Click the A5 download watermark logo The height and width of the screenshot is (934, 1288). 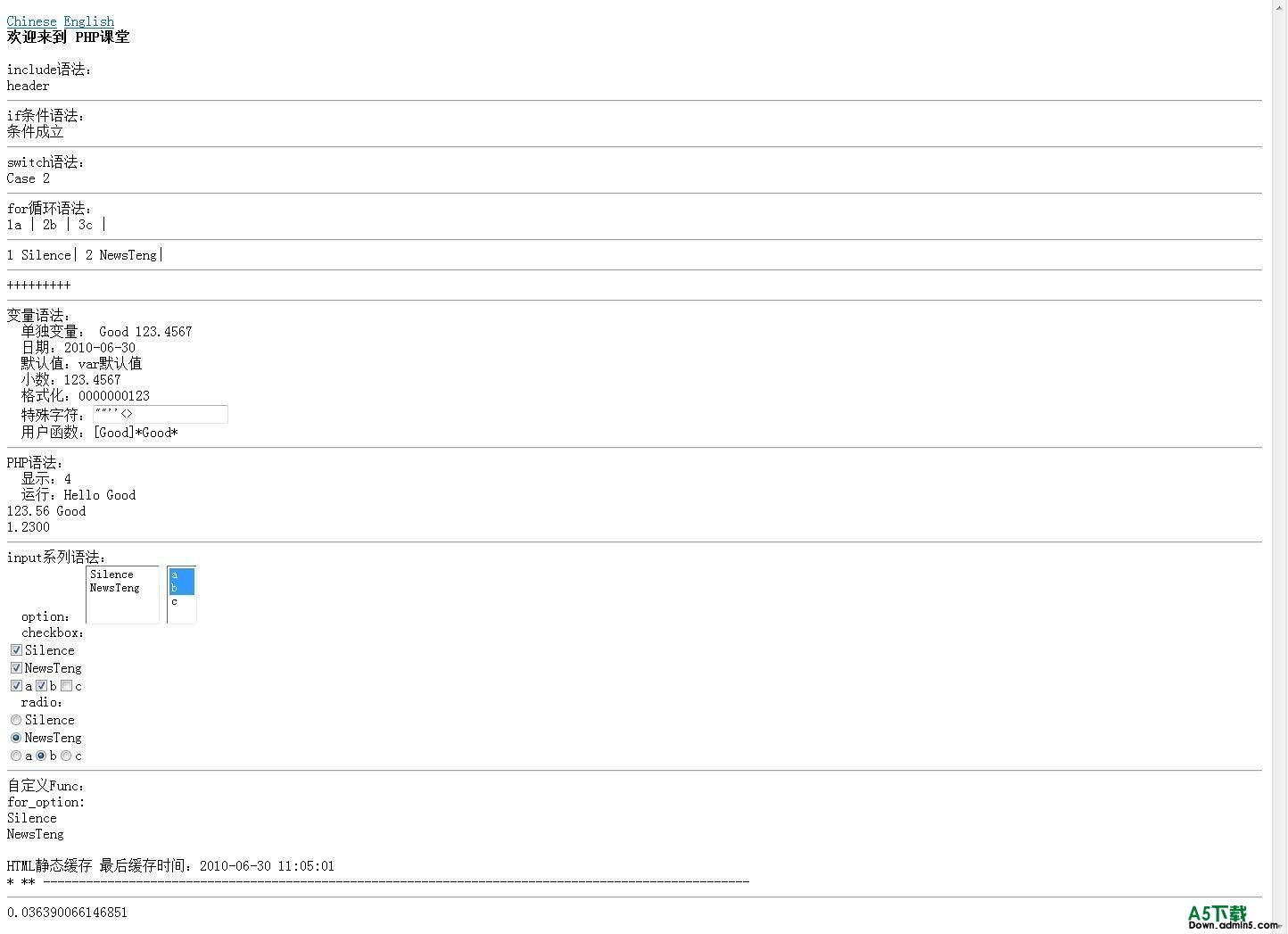[x=1218, y=913]
